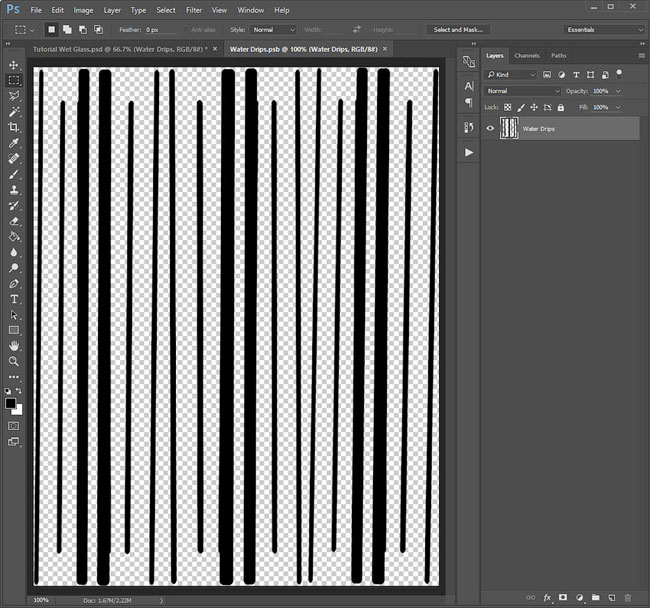Select the Dodge tool
The width and height of the screenshot is (650, 608).
(14, 268)
